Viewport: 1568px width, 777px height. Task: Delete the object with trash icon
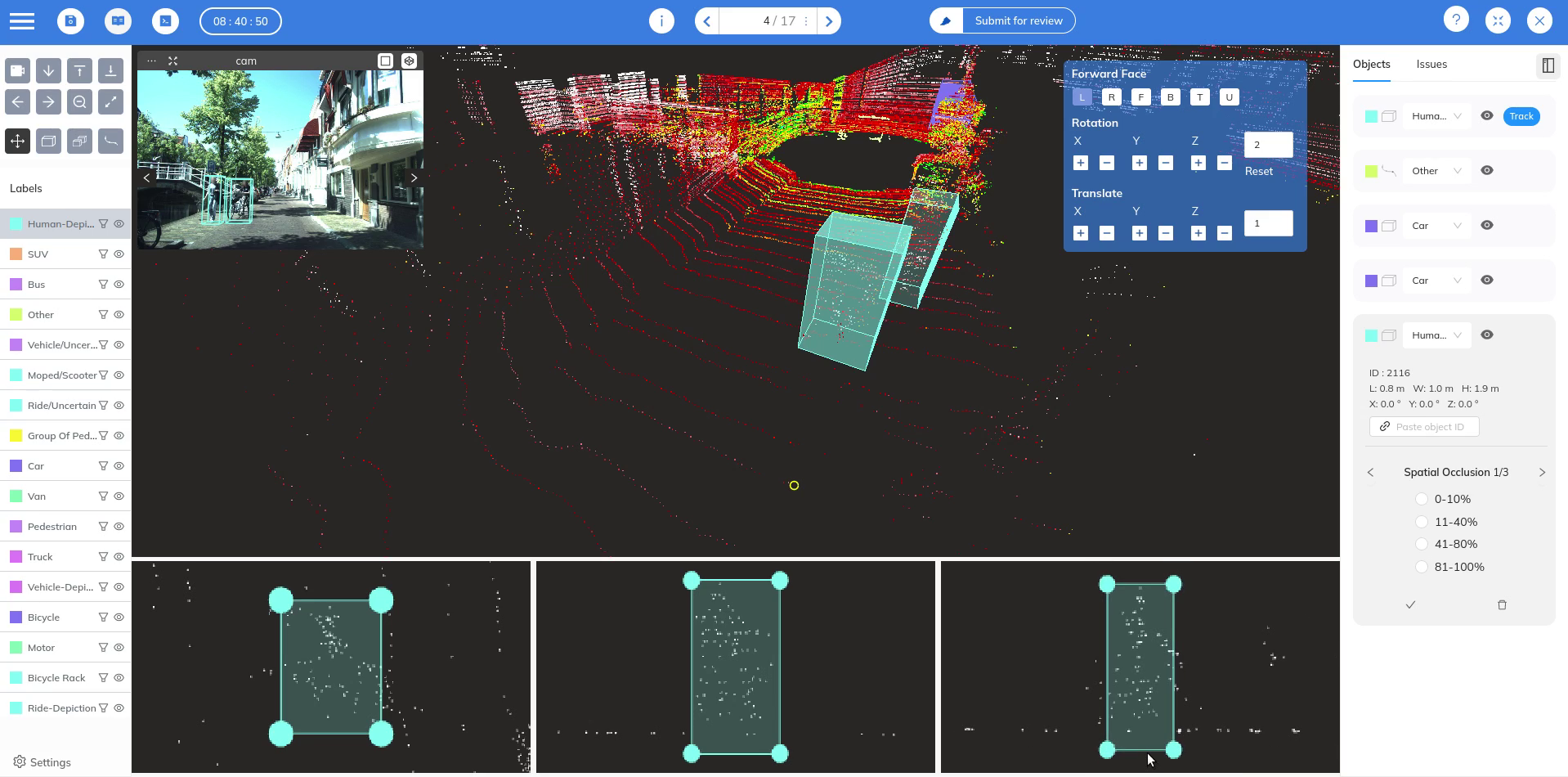point(1502,605)
